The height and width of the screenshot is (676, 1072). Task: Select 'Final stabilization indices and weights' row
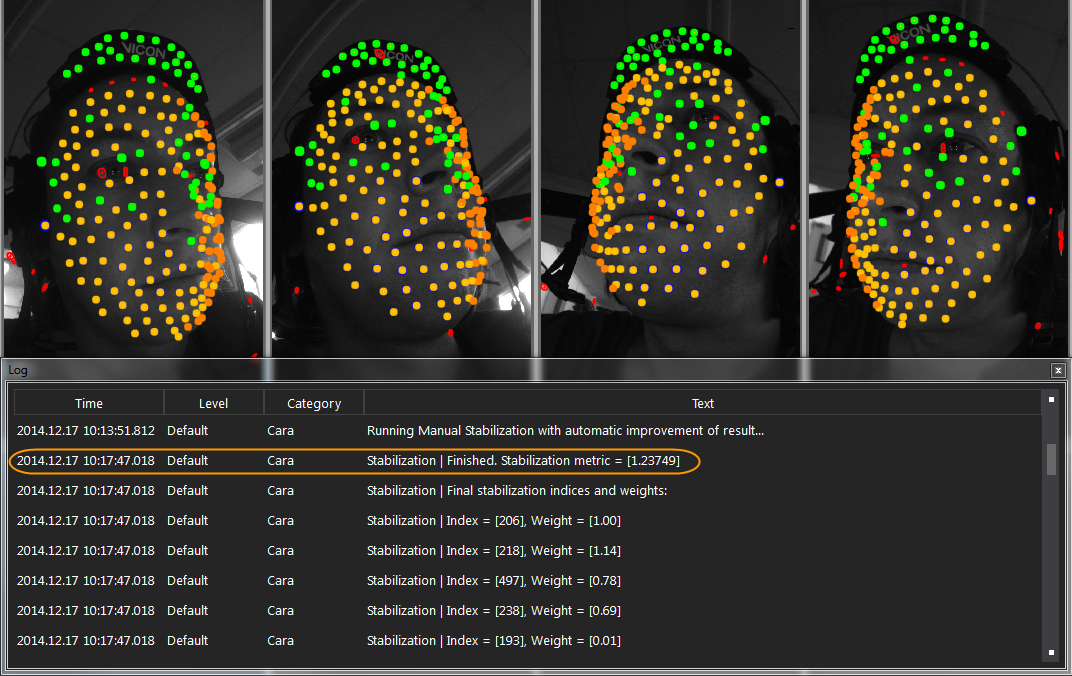pyautogui.click(x=517, y=491)
